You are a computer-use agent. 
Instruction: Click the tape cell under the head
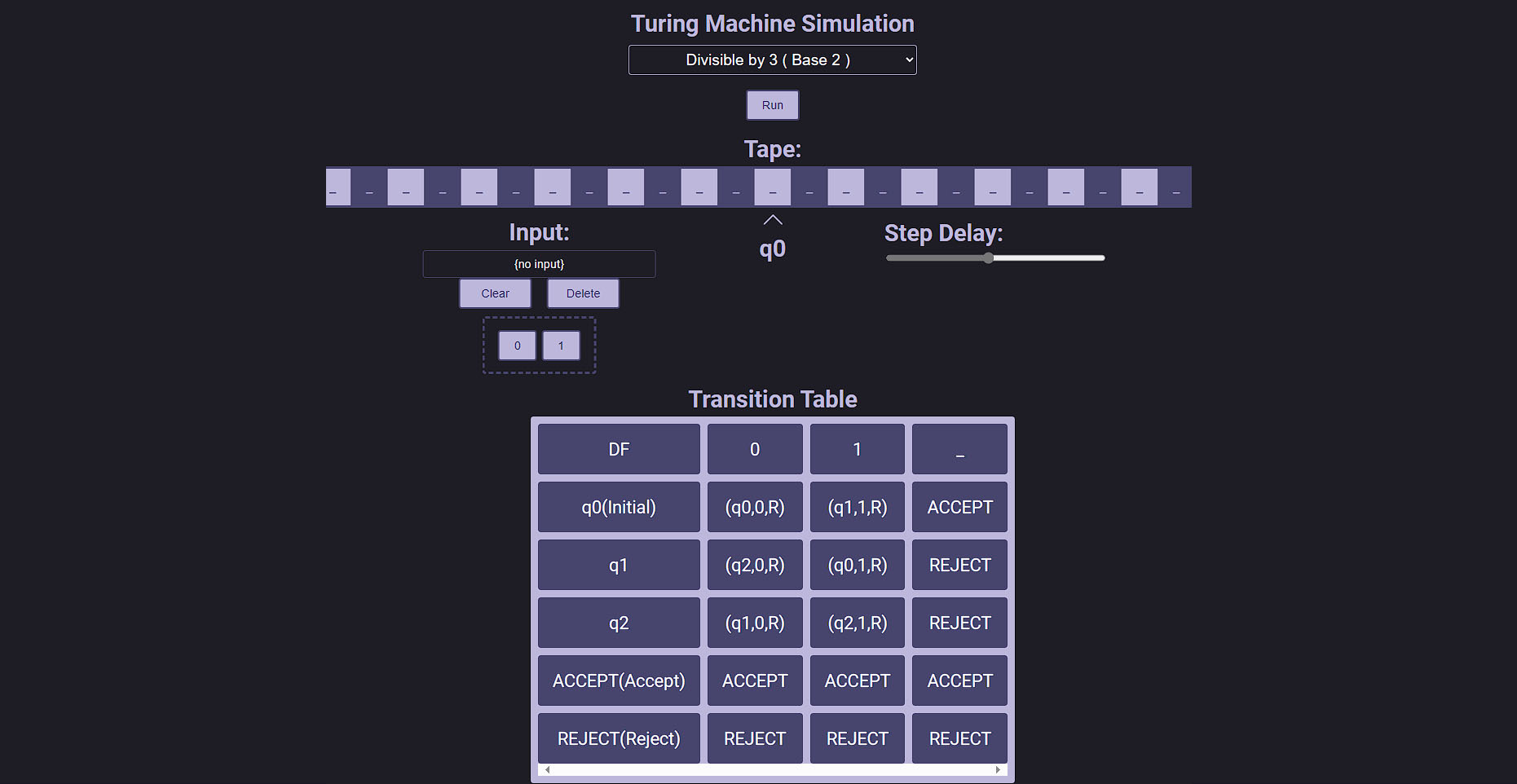(x=772, y=187)
